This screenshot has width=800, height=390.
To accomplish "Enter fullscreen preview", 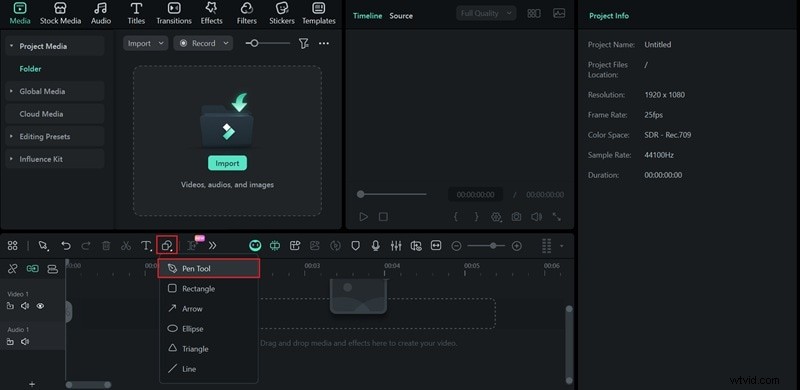I will click(x=557, y=217).
